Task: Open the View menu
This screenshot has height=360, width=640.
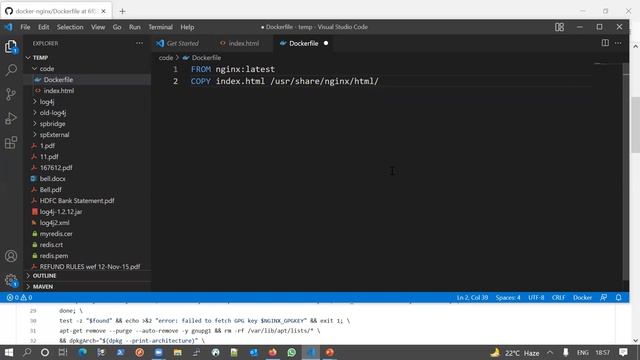Action: (x=98, y=27)
